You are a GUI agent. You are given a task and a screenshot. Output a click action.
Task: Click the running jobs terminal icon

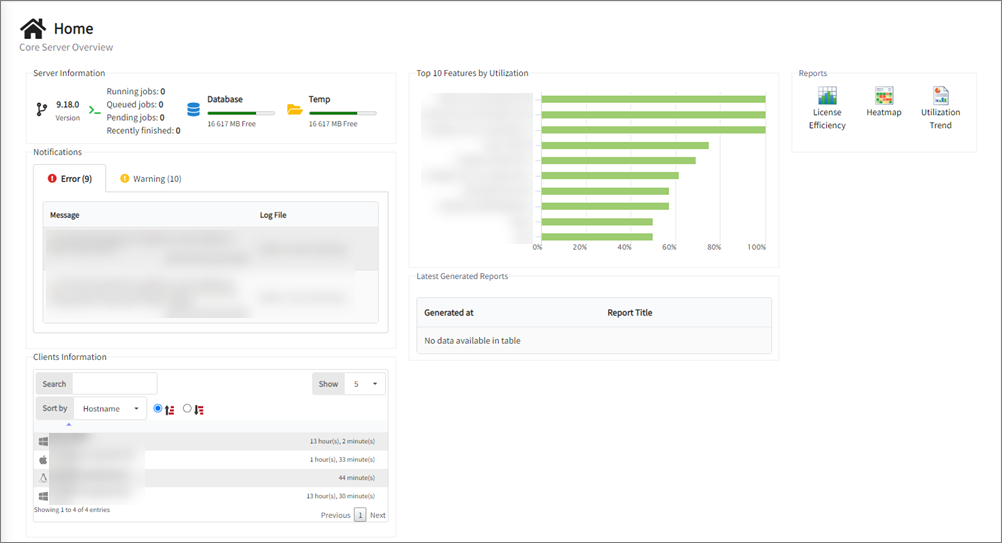pos(94,110)
